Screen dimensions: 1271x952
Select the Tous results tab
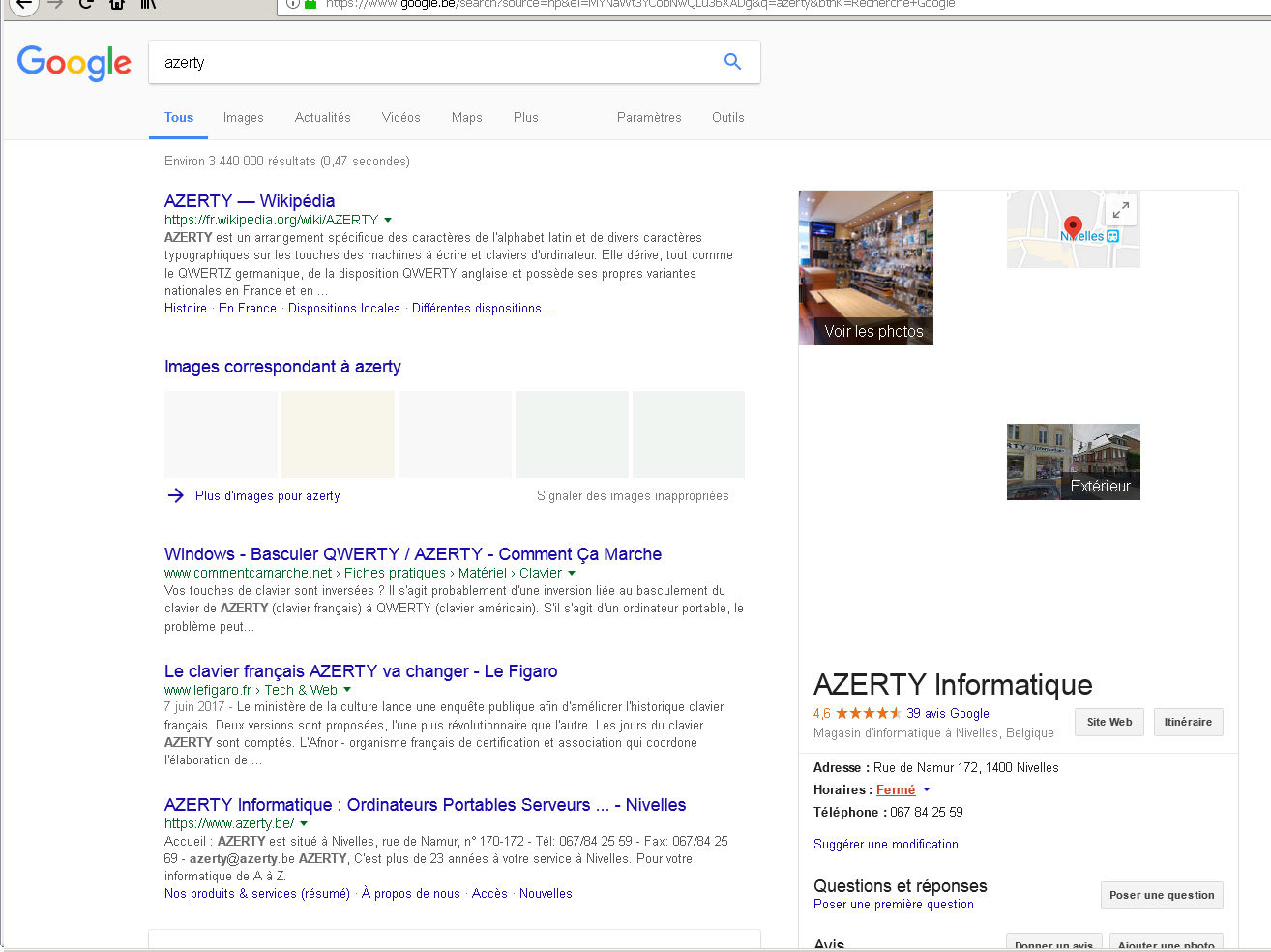click(x=179, y=118)
